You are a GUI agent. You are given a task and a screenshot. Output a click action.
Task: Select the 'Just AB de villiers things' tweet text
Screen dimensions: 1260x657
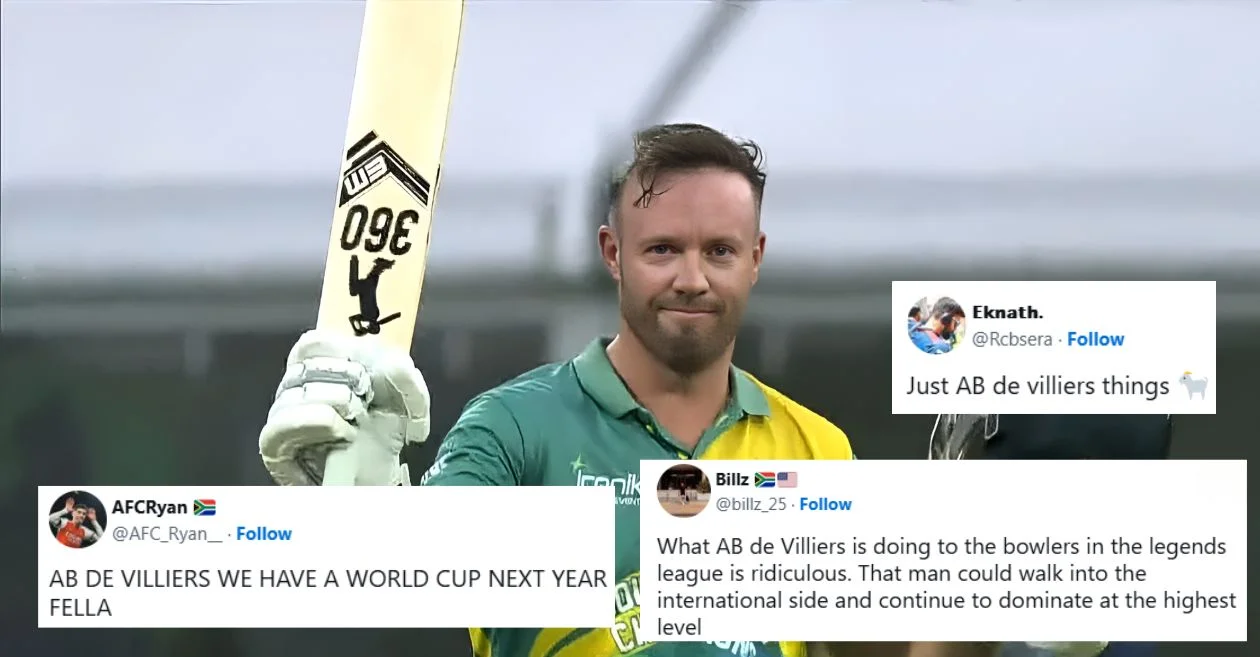coord(1038,386)
